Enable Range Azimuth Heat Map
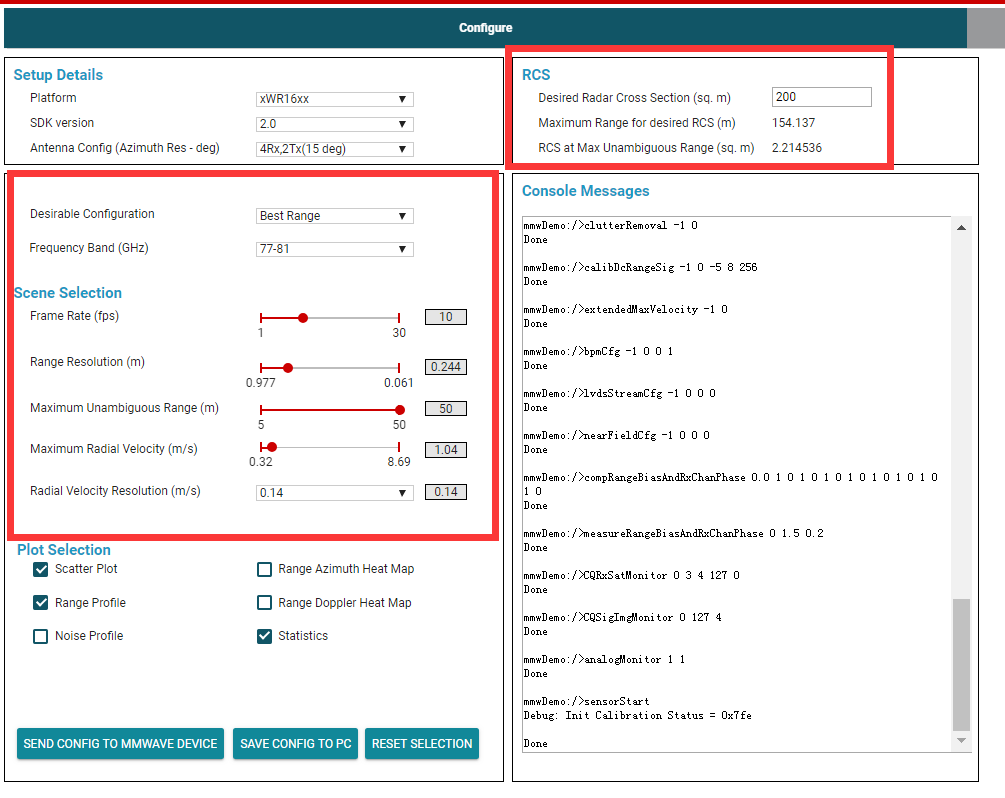Viewport: 1005px width, 798px height. (264, 568)
